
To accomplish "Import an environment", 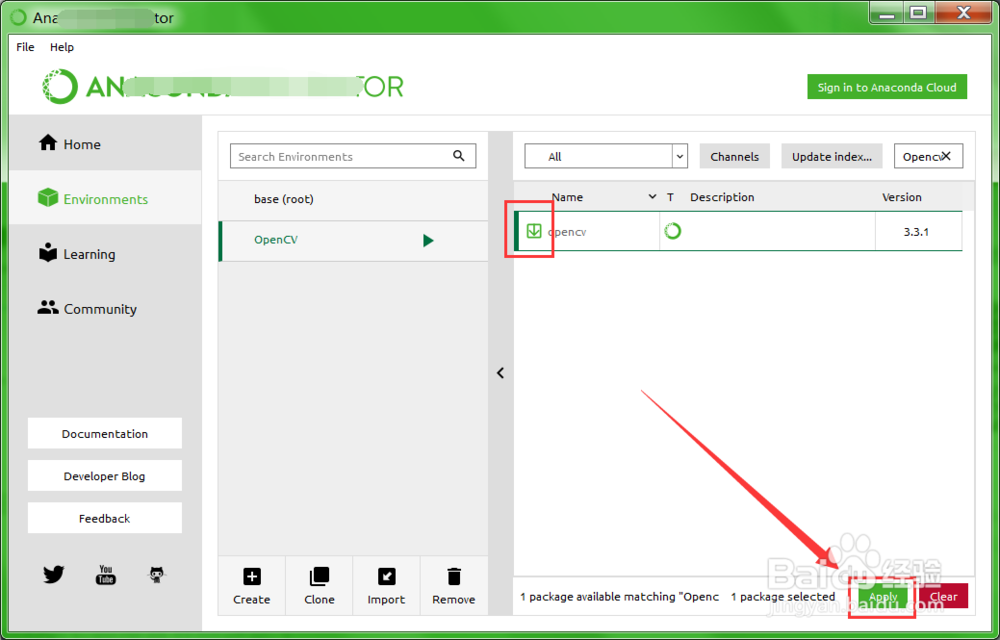I will (386, 586).
